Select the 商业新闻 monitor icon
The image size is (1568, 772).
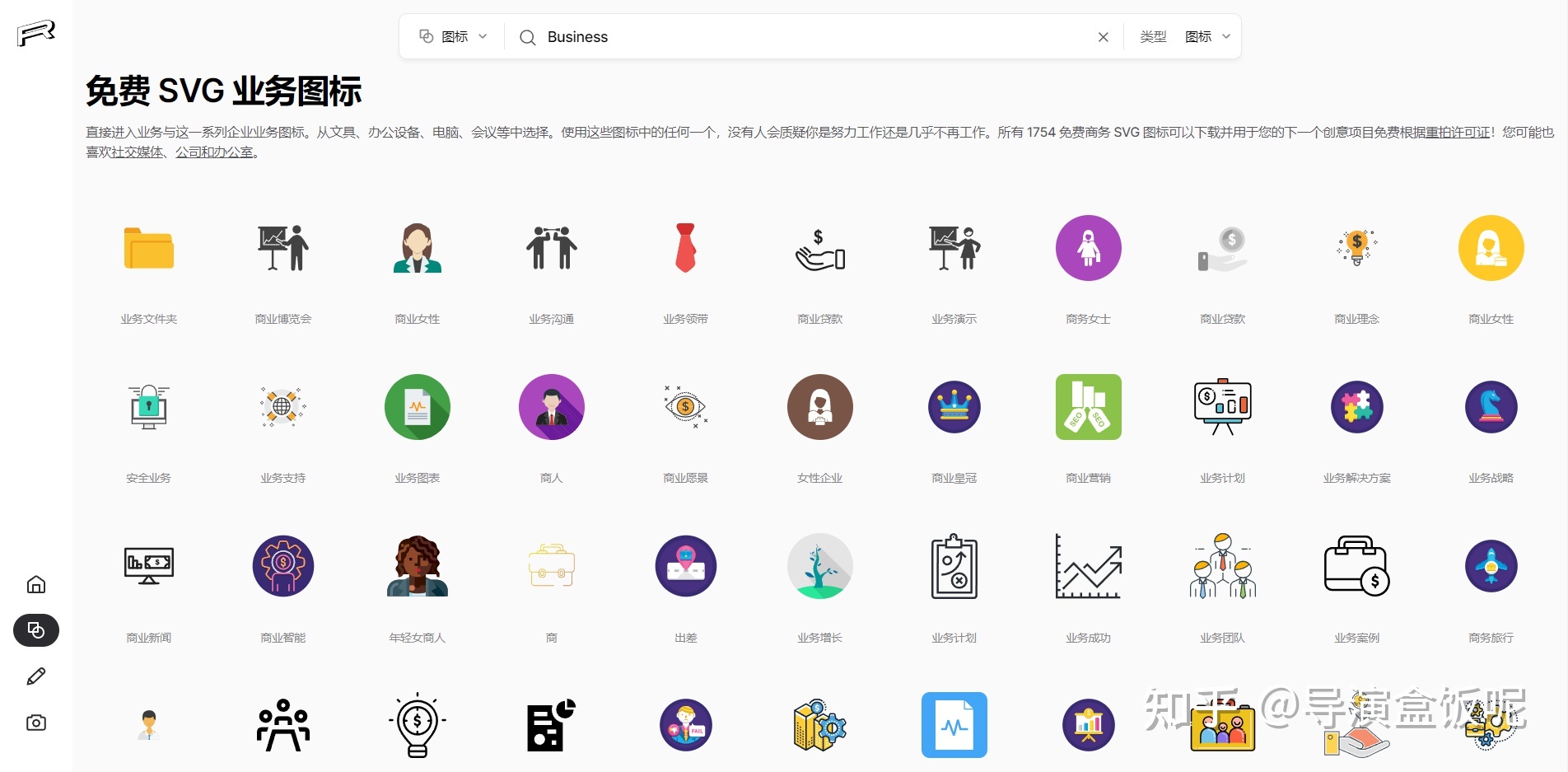pyautogui.click(x=149, y=566)
